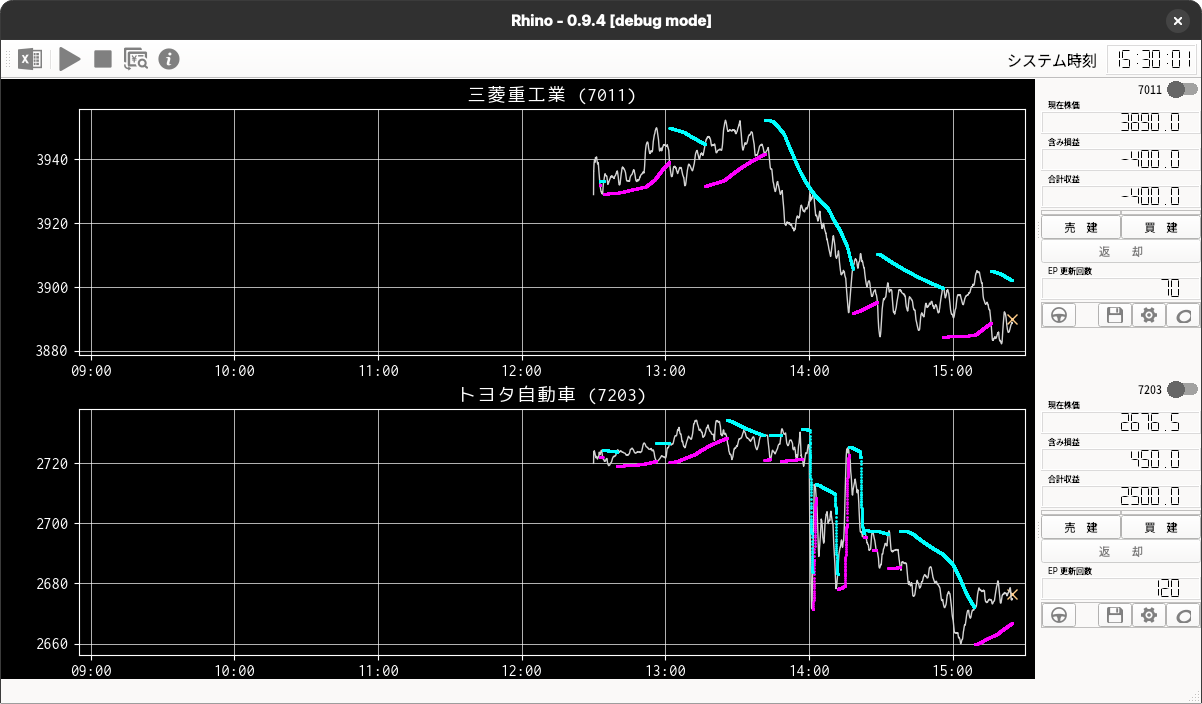This screenshot has width=1202, height=704.
Task: Click the x marker on 7203 chart
Action: tap(1012, 594)
